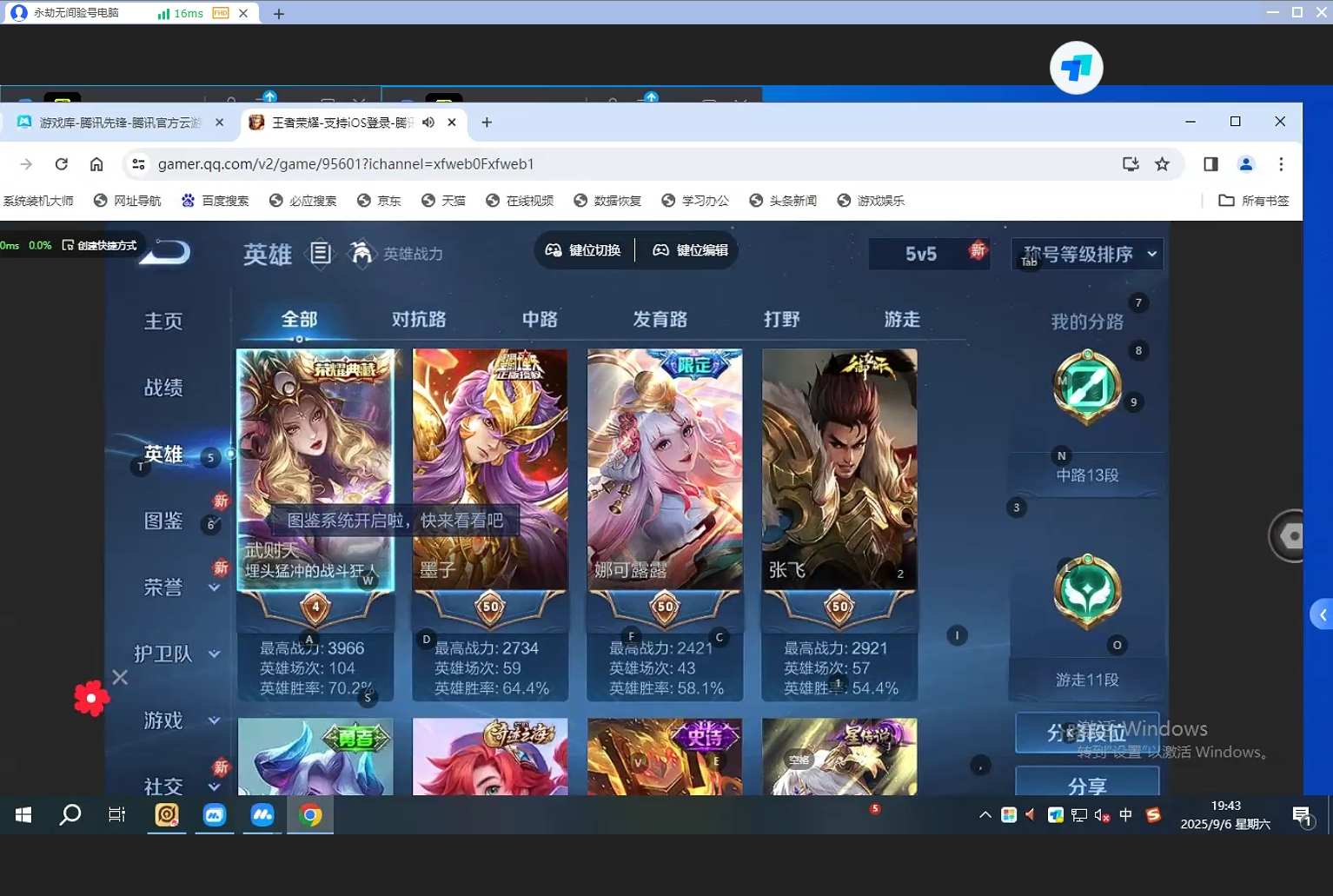Click the red flower floating icon
This screenshot has width=1333, height=896.
(x=91, y=698)
